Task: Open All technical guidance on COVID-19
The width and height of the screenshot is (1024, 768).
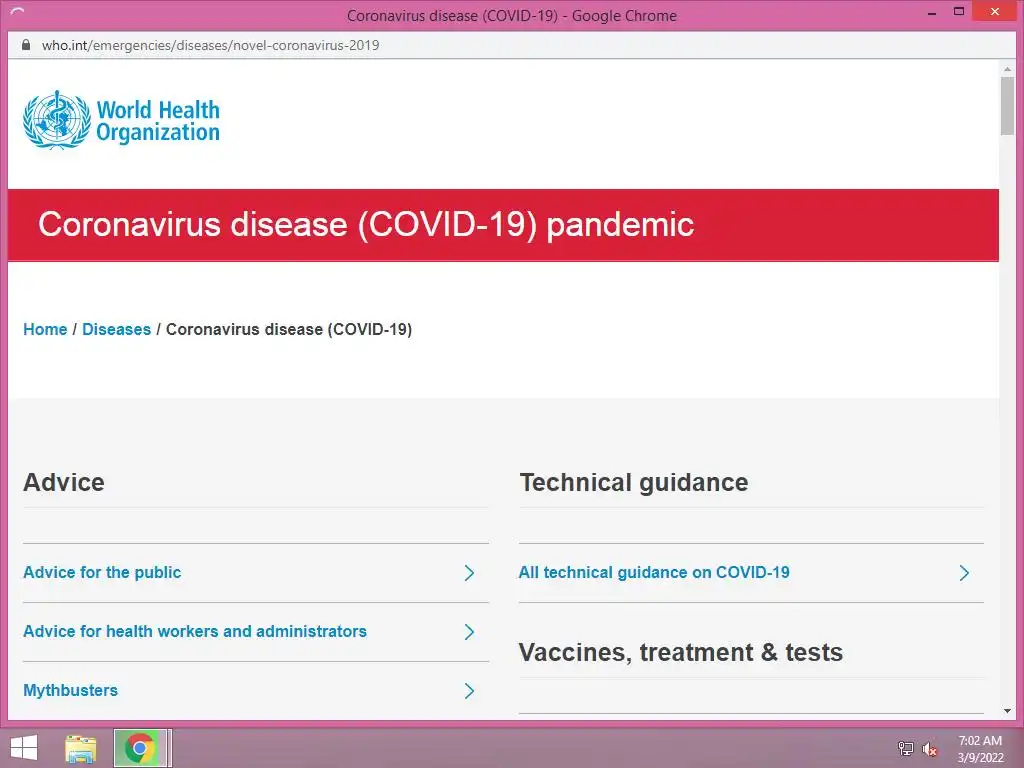Action: click(x=654, y=572)
